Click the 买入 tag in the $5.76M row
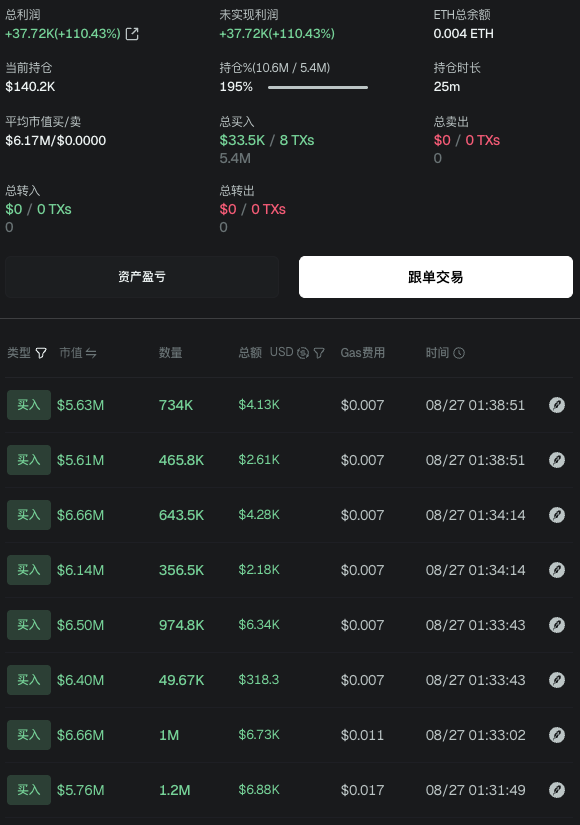This screenshot has width=580, height=825. pyautogui.click(x=29, y=790)
